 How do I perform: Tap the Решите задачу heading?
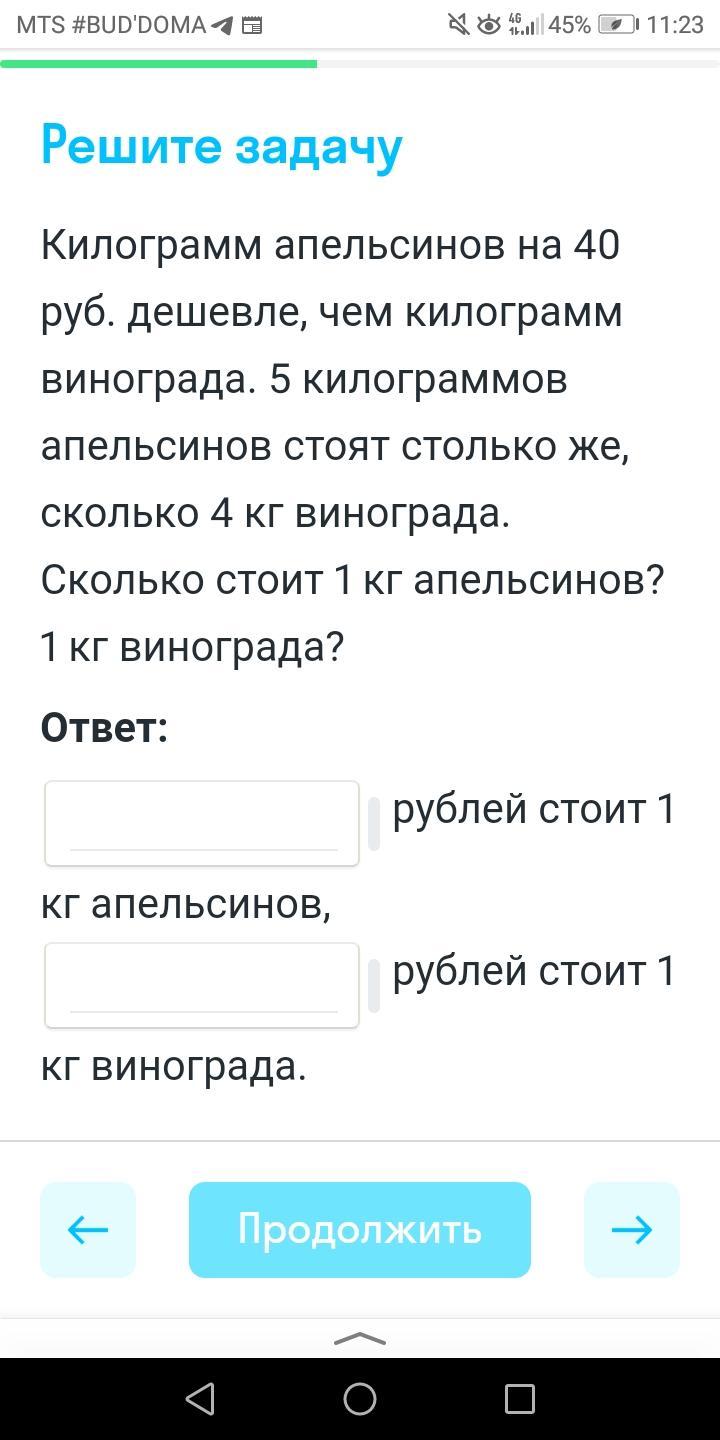[x=221, y=146]
